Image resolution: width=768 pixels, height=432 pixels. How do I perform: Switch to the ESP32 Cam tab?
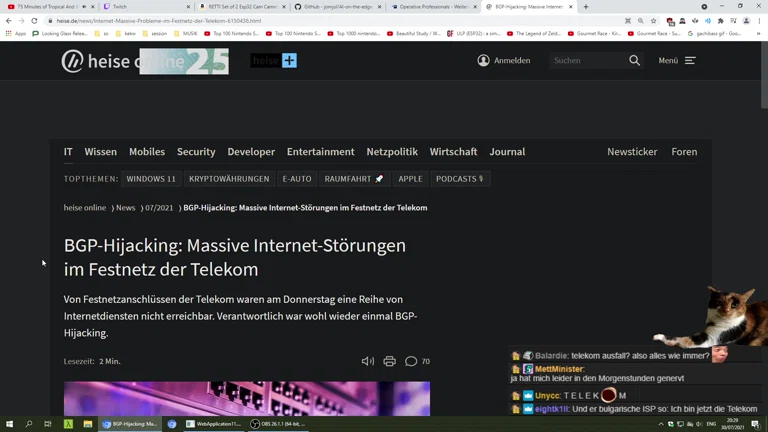(240, 7)
